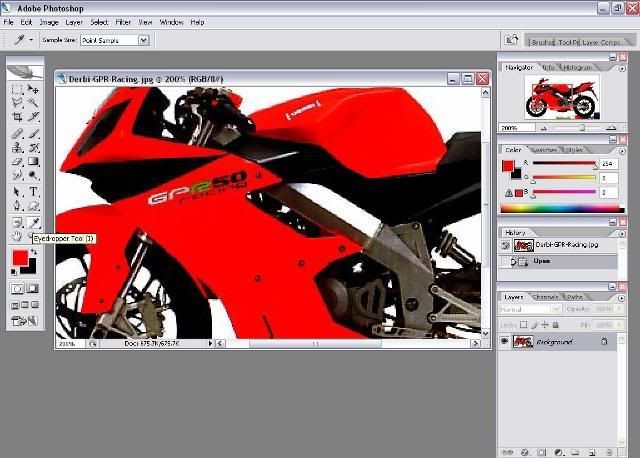640x458 pixels.
Task: Open the Color panel options menu
Action: click(x=622, y=151)
